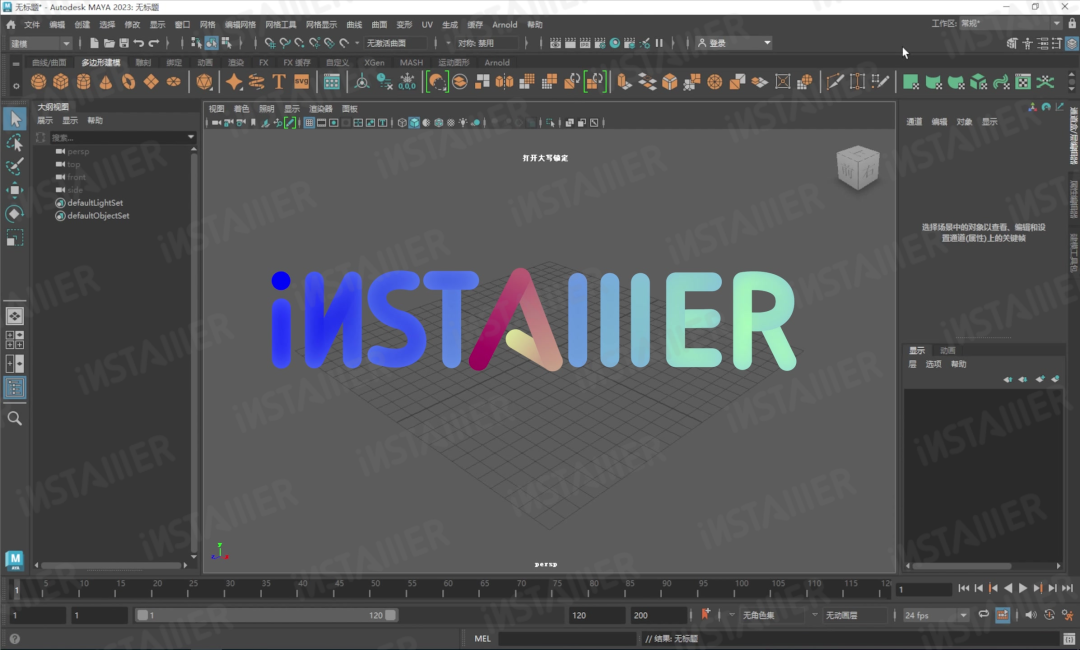Screen dimensions: 1080x650
Task: Switch to the MASH shelf tab
Action: click(411, 63)
